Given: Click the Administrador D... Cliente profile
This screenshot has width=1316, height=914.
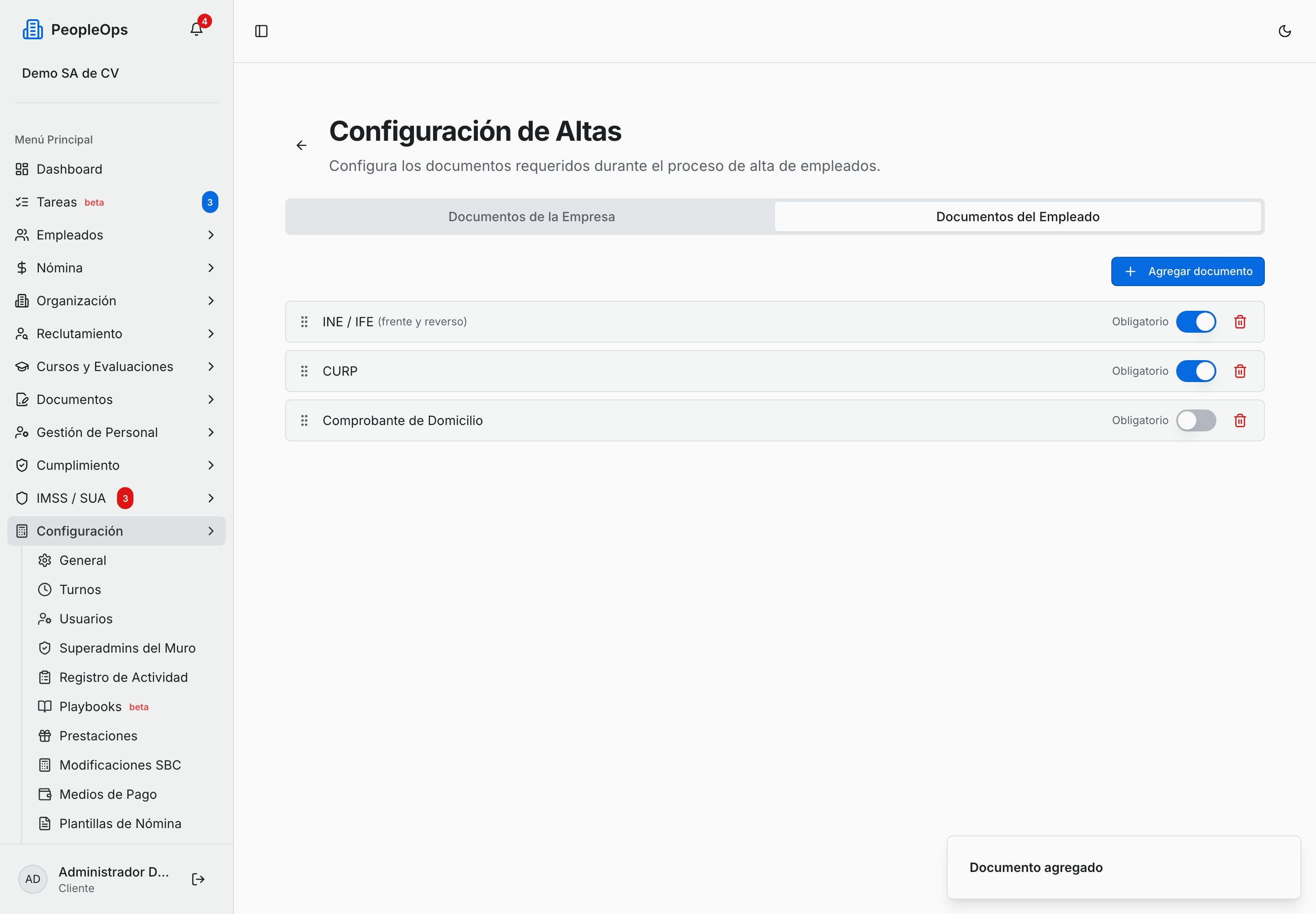Looking at the screenshot, I should (x=113, y=879).
